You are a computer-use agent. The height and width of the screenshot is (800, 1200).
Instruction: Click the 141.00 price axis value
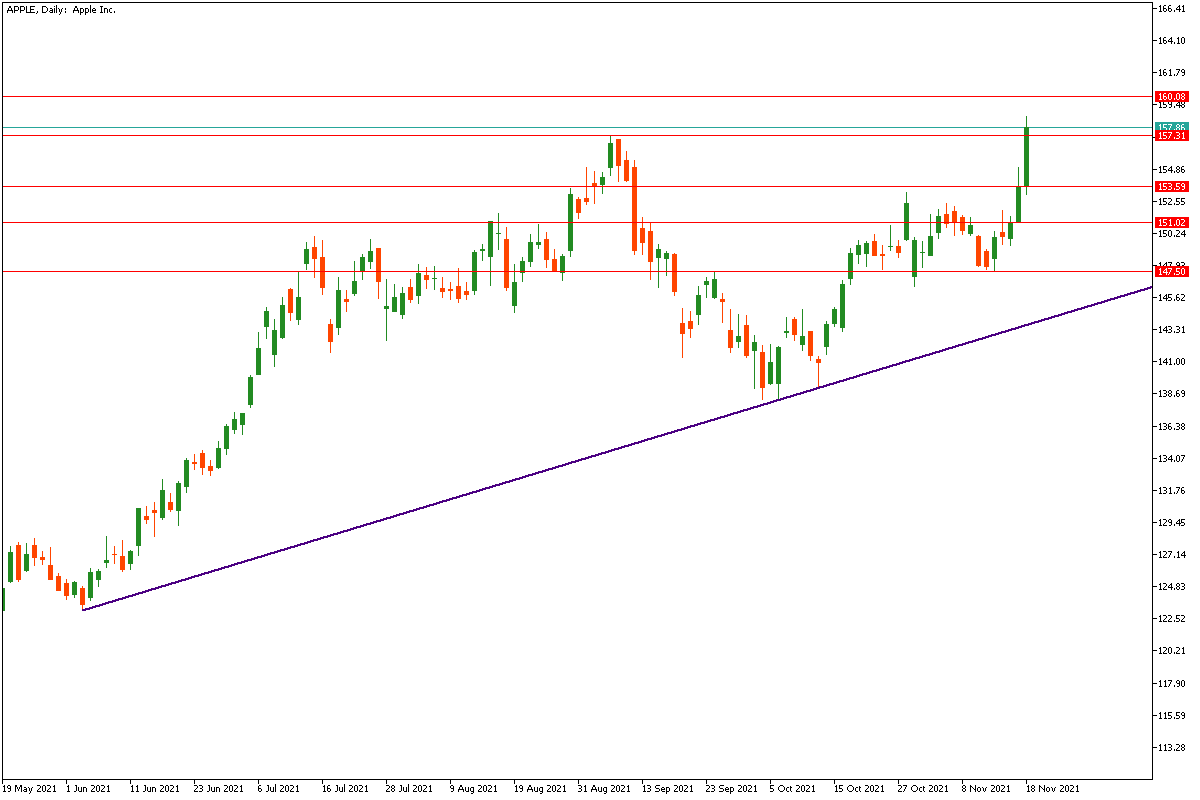(x=1172, y=361)
